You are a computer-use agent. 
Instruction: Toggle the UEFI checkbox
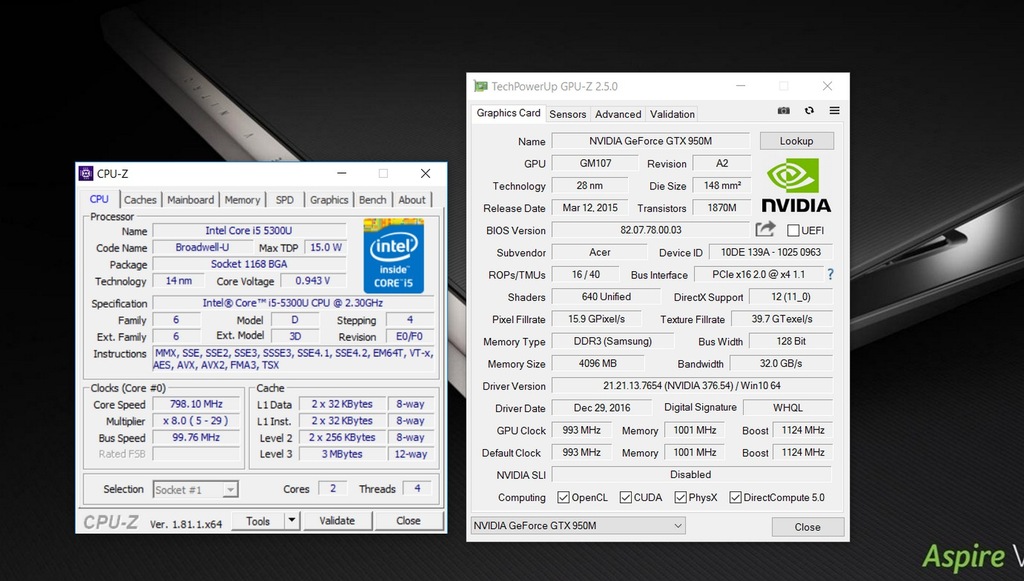click(x=793, y=231)
